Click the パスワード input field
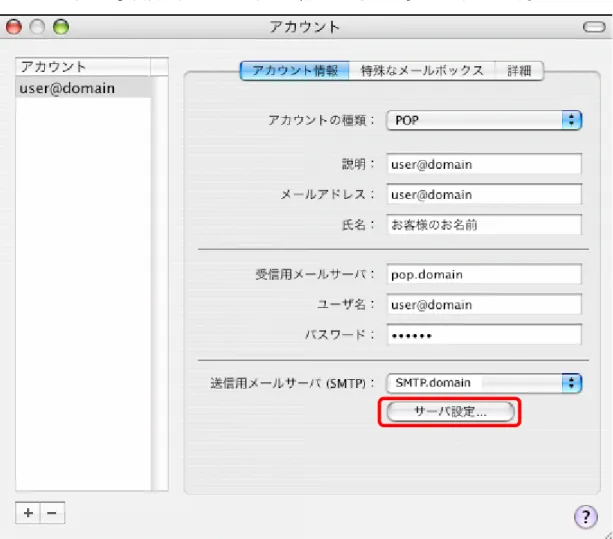This screenshot has width=613, height=539. tap(484, 335)
